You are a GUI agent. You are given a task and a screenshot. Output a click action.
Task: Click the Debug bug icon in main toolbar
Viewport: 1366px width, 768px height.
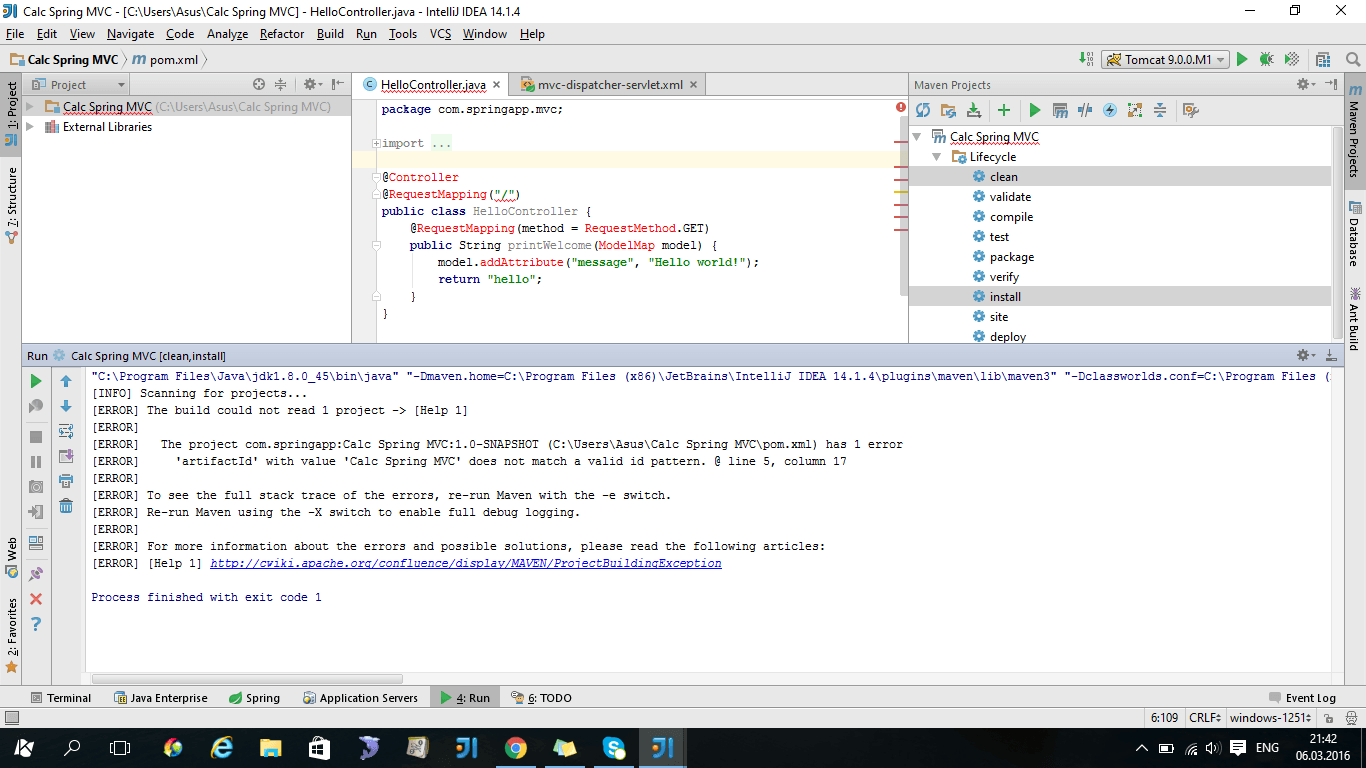coord(1266,60)
